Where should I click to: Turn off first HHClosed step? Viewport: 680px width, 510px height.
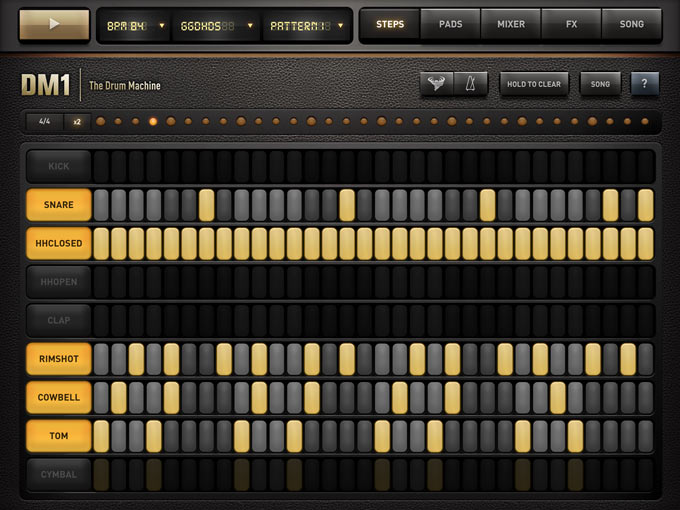101,243
